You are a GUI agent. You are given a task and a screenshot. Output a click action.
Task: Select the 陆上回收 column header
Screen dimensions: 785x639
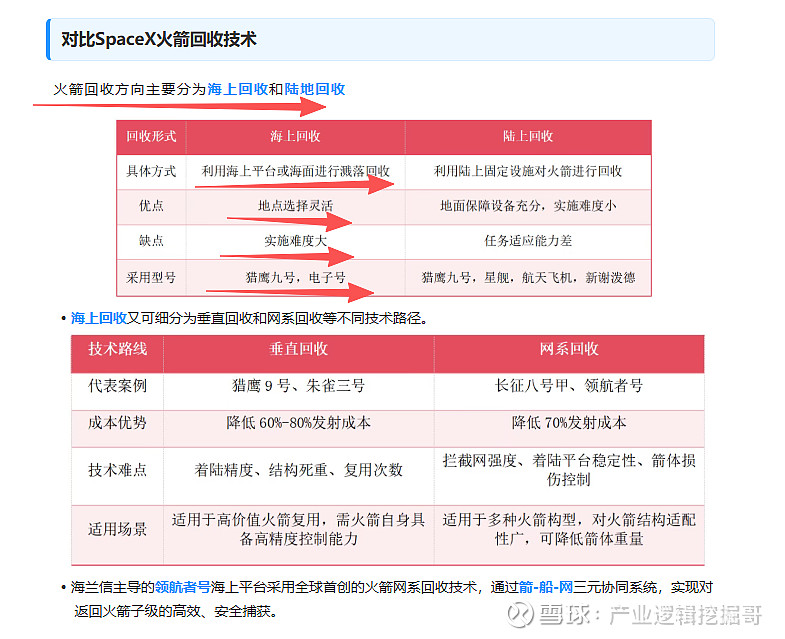528,137
